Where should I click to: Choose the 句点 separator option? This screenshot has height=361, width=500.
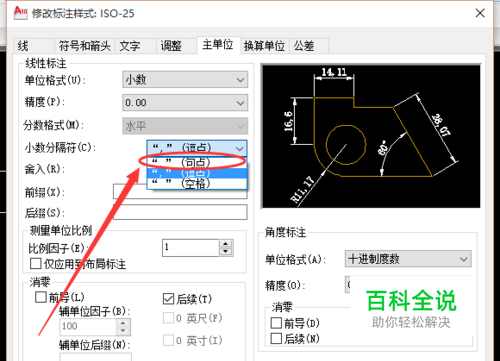coord(197,162)
